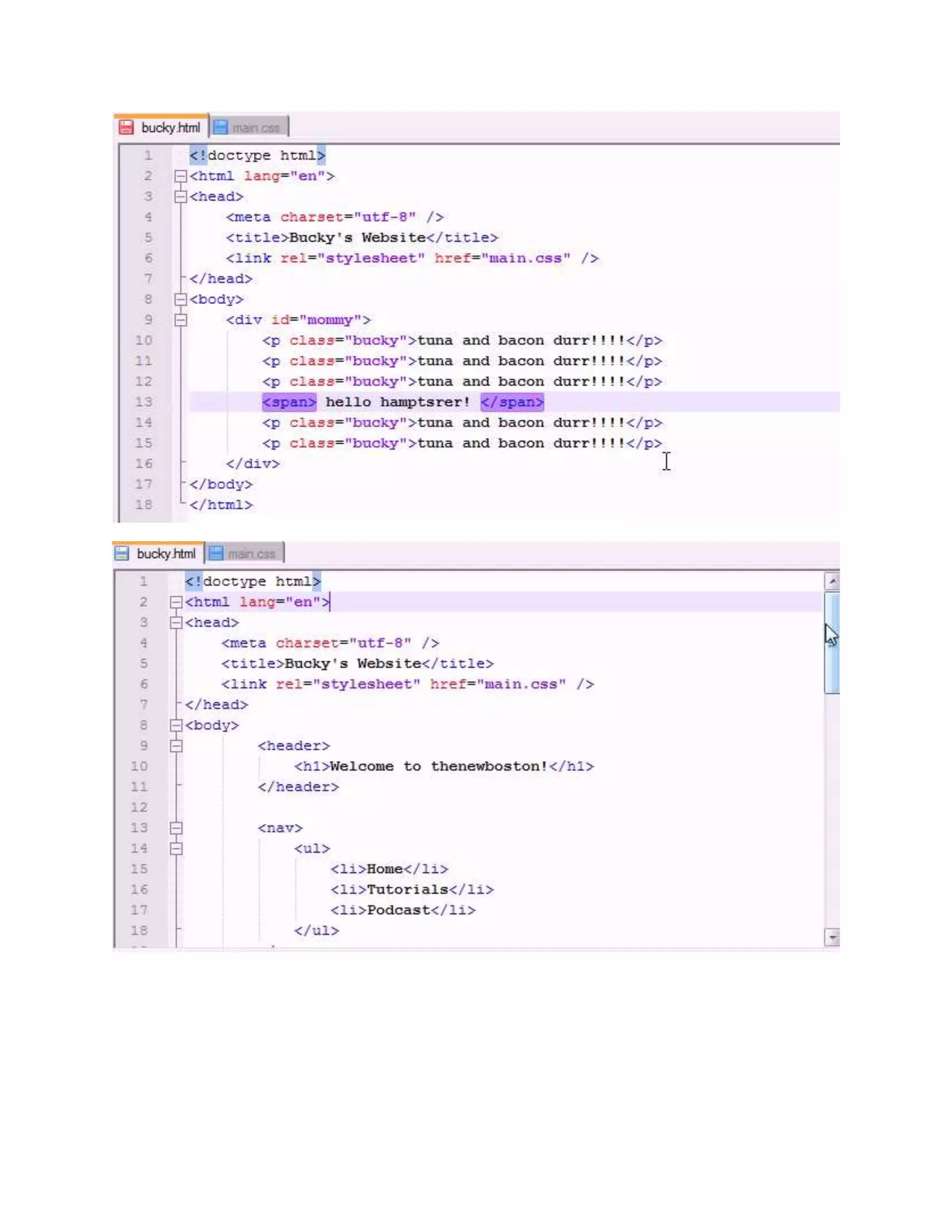Open the main.css tab in the lower editor
952x1232 pixels.
click(245, 554)
